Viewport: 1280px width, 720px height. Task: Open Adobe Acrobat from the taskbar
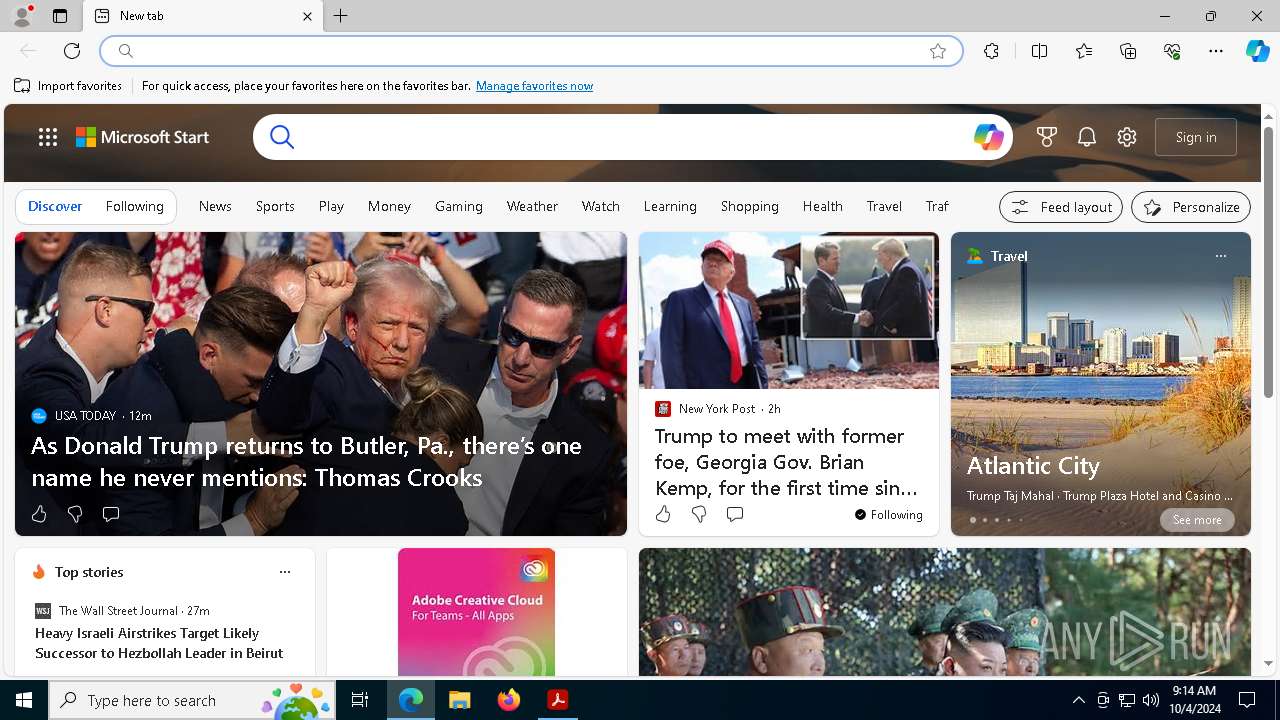[x=558, y=700]
